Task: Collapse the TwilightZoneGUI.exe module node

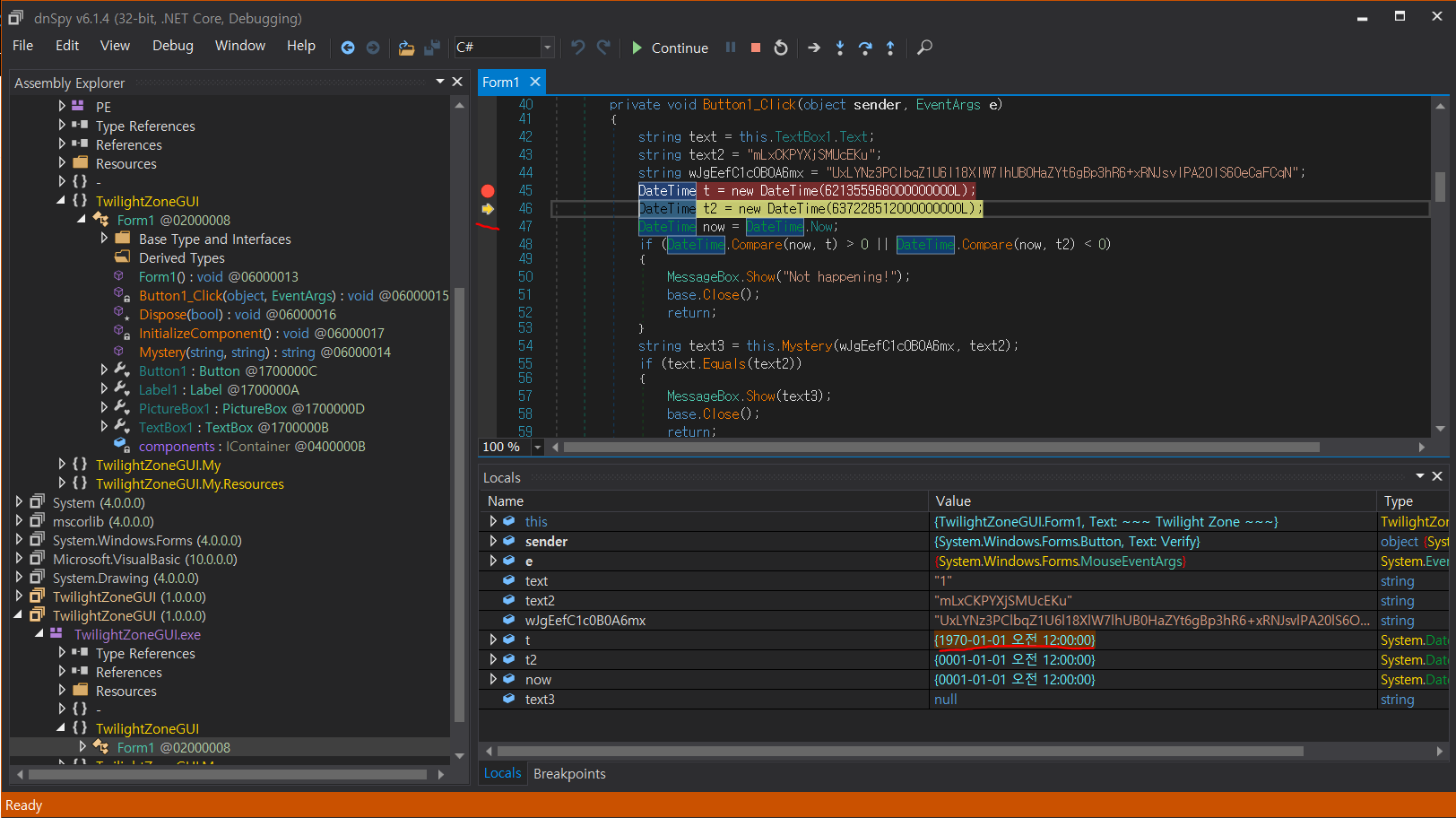Action: [39, 634]
